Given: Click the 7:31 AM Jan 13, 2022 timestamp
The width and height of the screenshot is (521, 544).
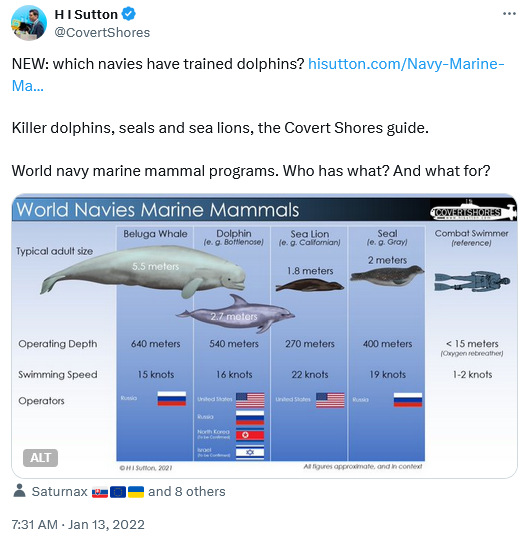Looking at the screenshot, I should [x=78, y=525].
